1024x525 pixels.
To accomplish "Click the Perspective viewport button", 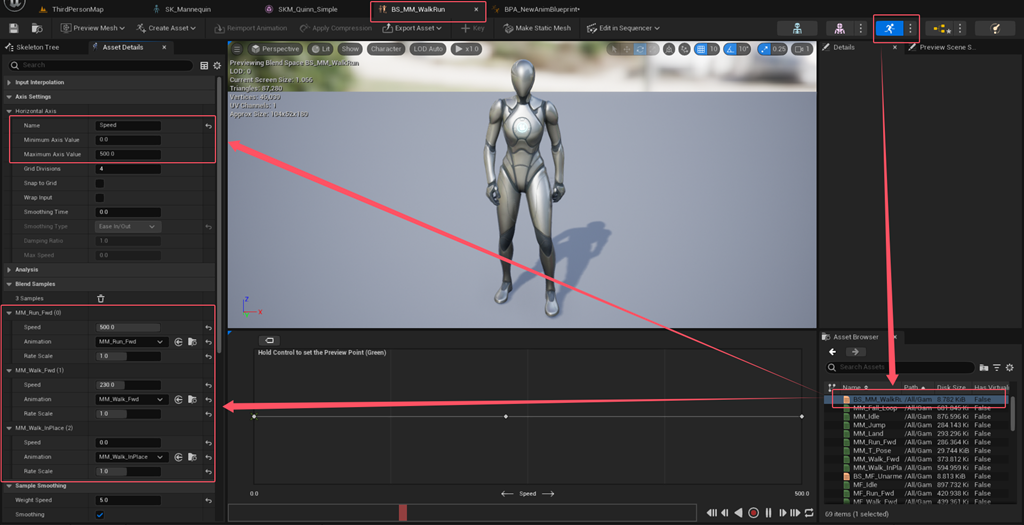I will tap(276, 49).
